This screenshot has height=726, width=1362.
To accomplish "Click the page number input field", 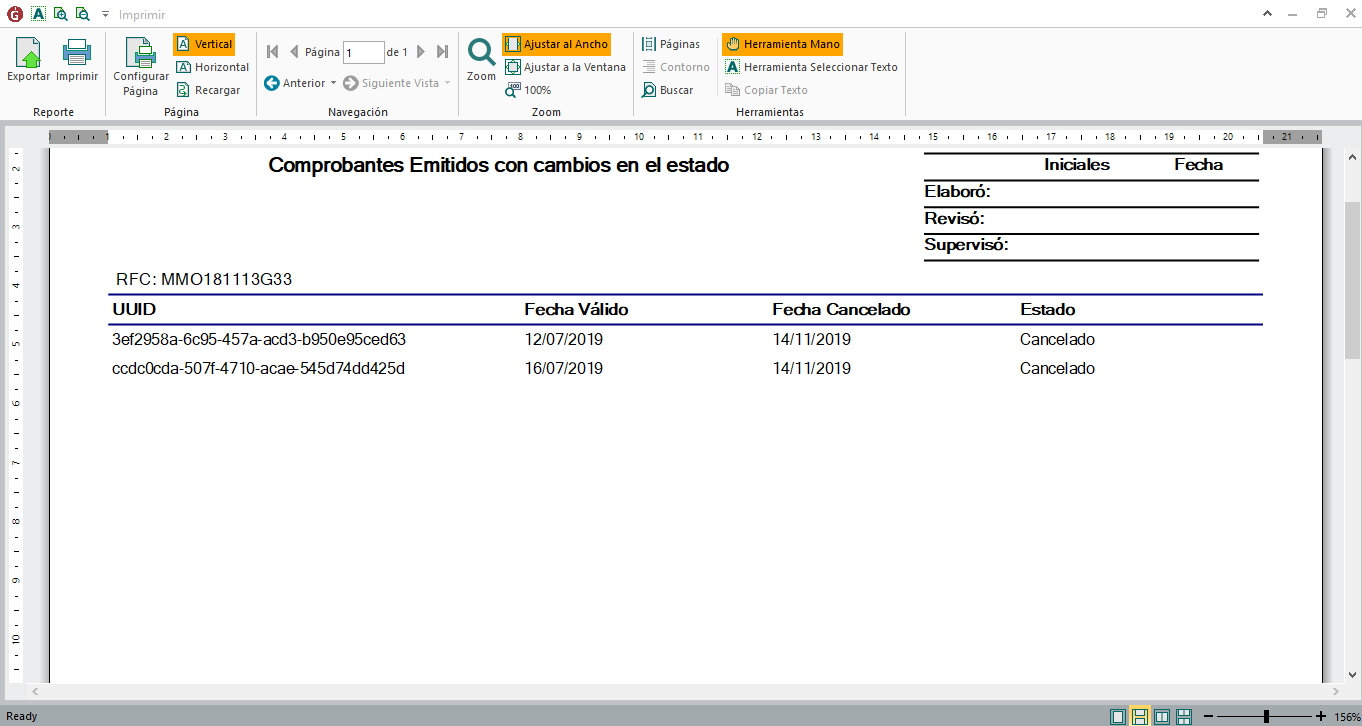I will (363, 52).
